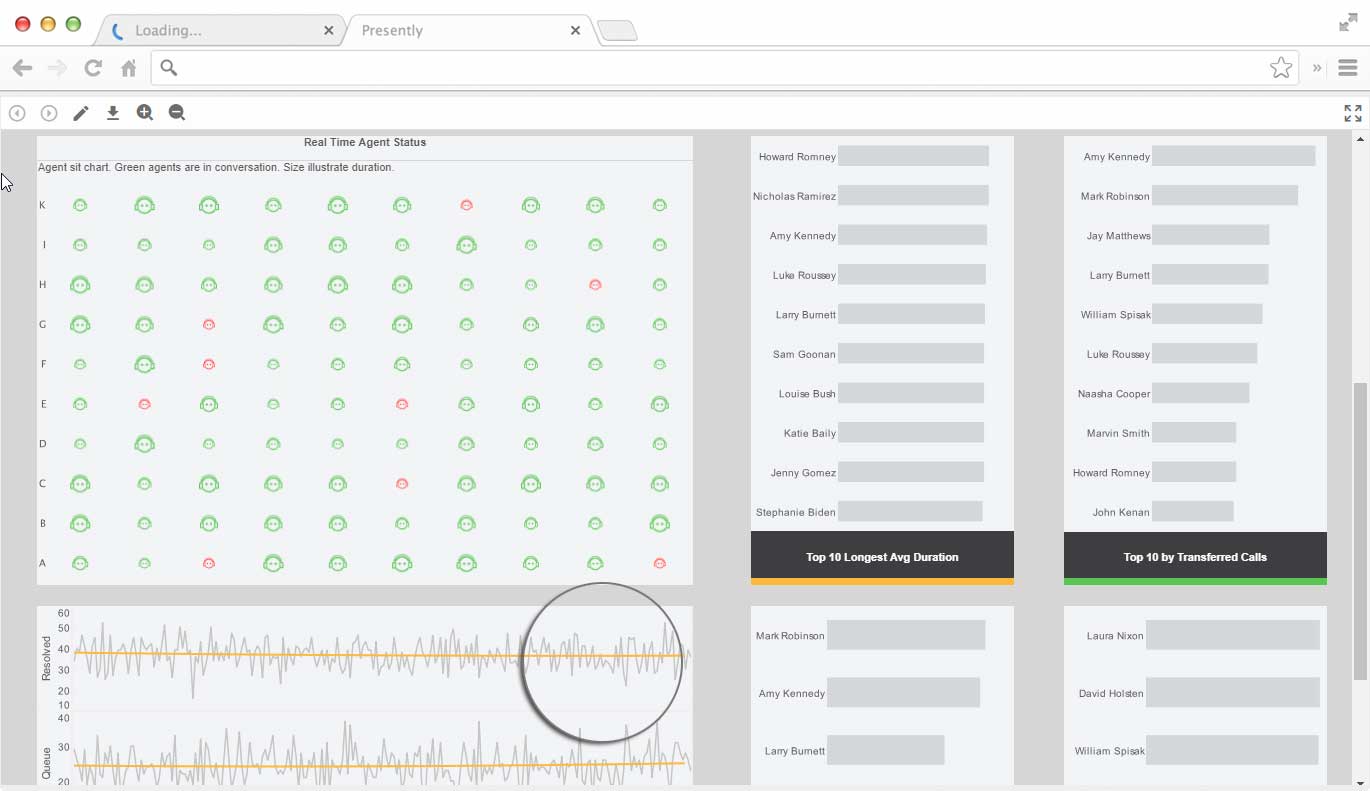The width and height of the screenshot is (1370, 791).
Task: Click Stephanie Biden's duration bar
Action: tap(910, 512)
